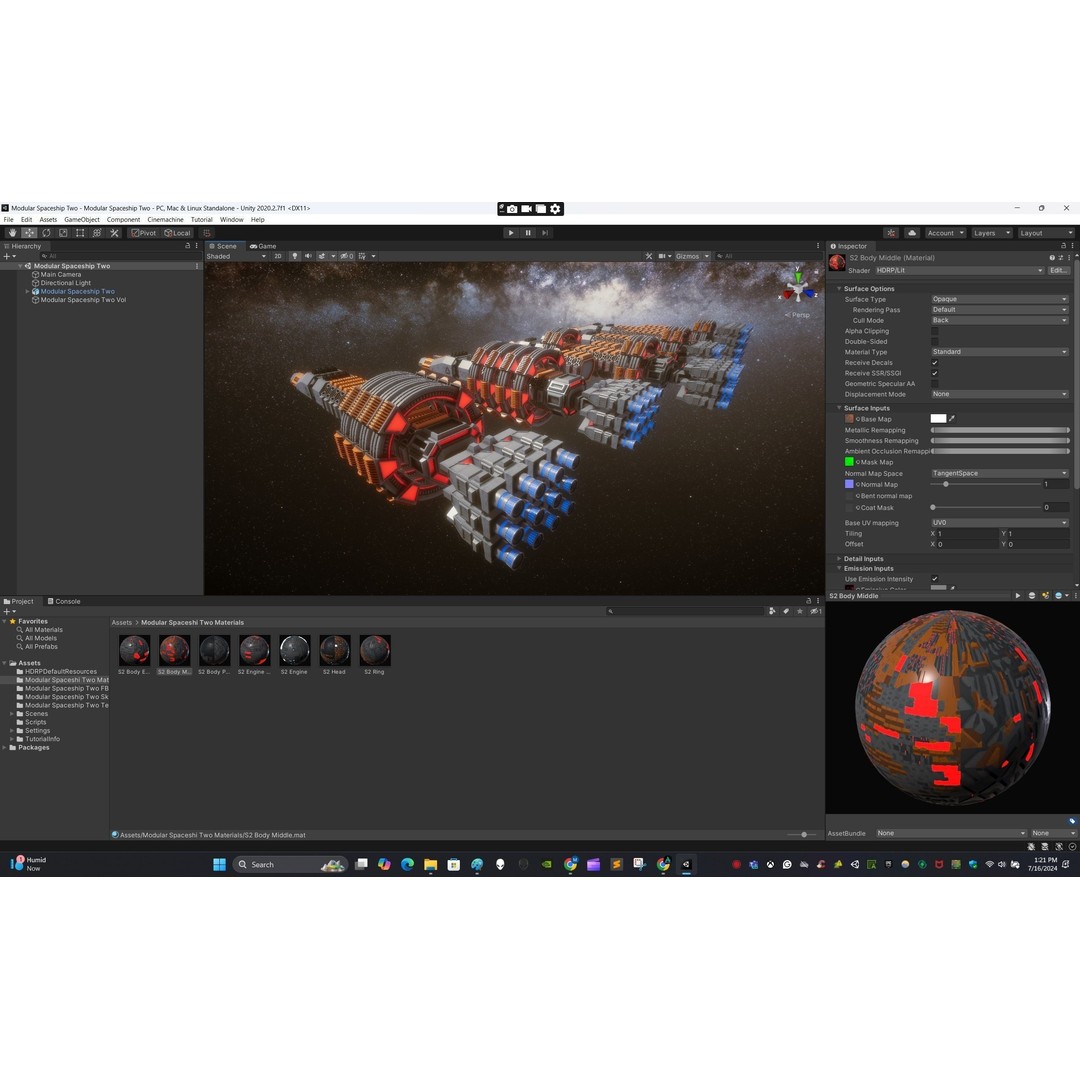Viewport: 1080px width, 1080px height.
Task: Enable Geometric Specular AA checkbox
Action: pos(935,384)
